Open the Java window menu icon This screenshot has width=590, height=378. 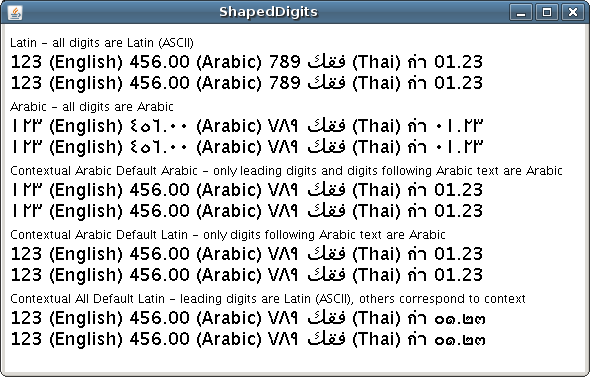[x=15, y=12]
